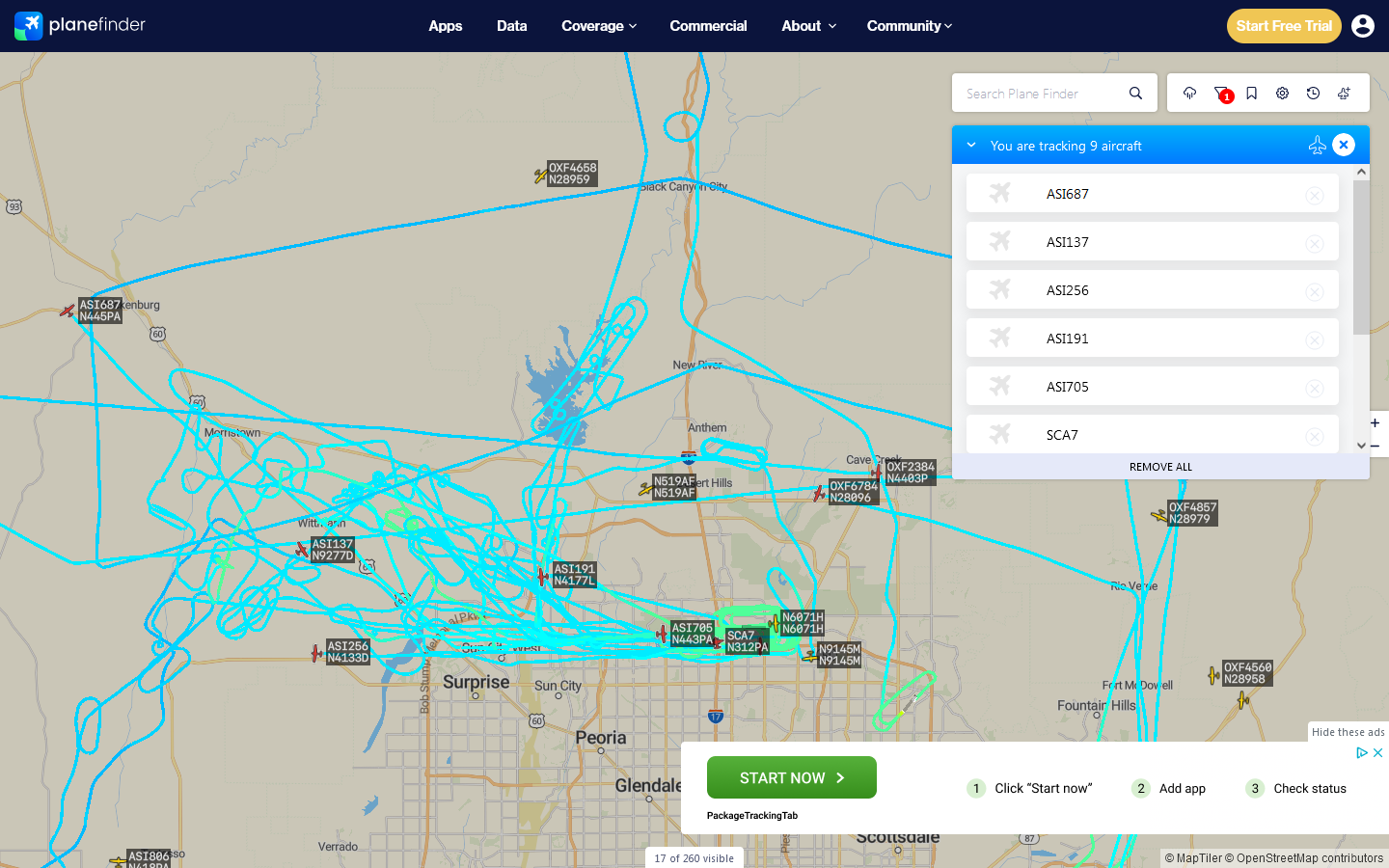Click the plane icon in the ASI705 row
1389x868 pixels.
[x=1000, y=386]
